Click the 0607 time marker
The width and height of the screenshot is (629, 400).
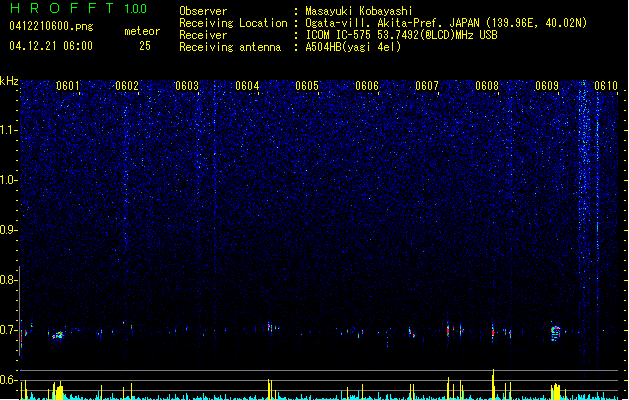click(427, 86)
